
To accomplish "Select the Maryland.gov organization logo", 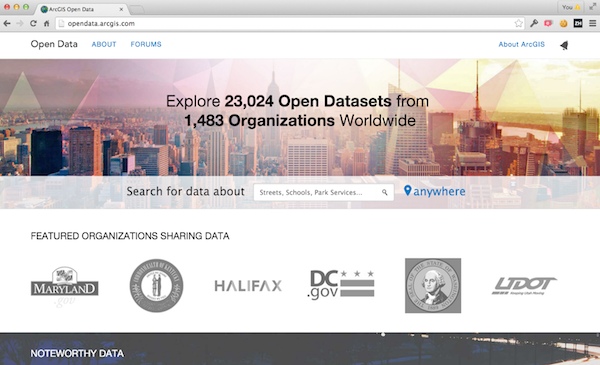I will click(64, 286).
